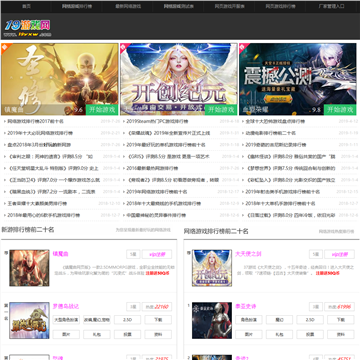Click 下载 button for 泰亚史诗
This screenshot has width=360, height=360.
click(341, 320)
